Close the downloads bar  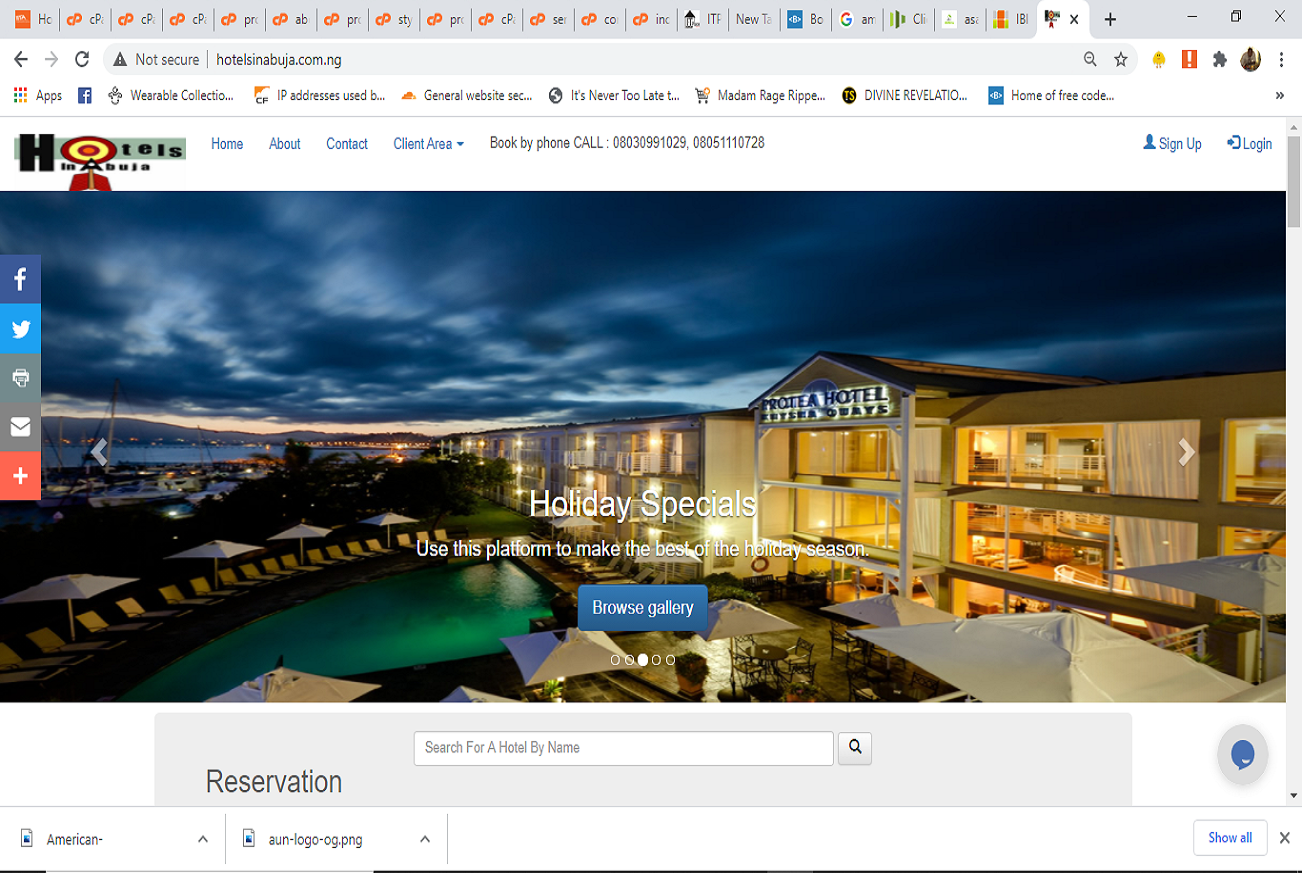tap(1285, 838)
